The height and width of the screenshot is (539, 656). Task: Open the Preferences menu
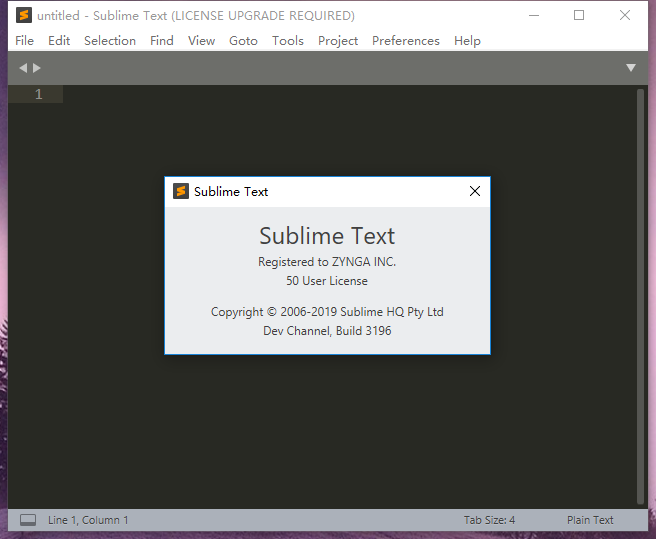tap(406, 41)
